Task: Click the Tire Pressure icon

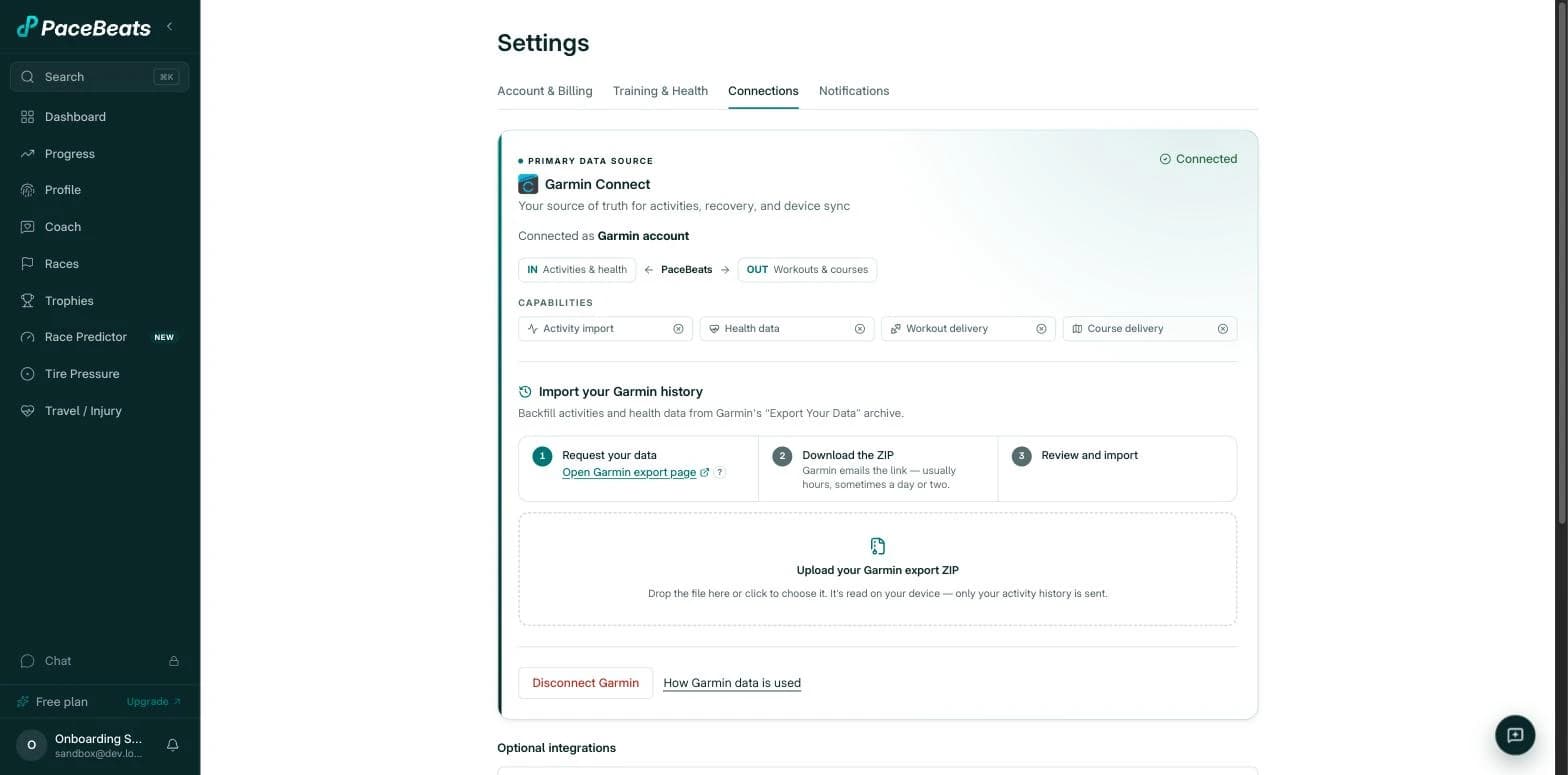Action: click(28, 374)
